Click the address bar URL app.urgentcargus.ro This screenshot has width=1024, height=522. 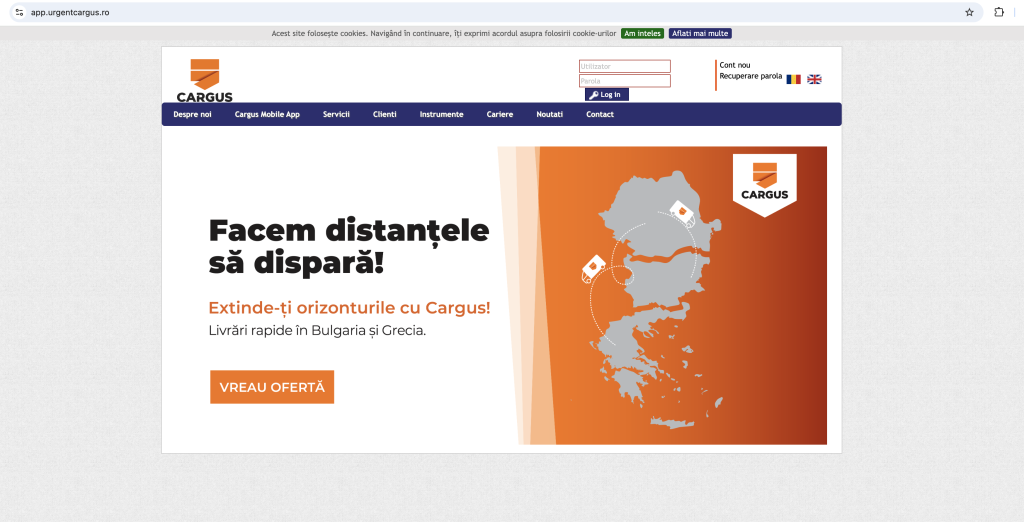click(x=70, y=12)
